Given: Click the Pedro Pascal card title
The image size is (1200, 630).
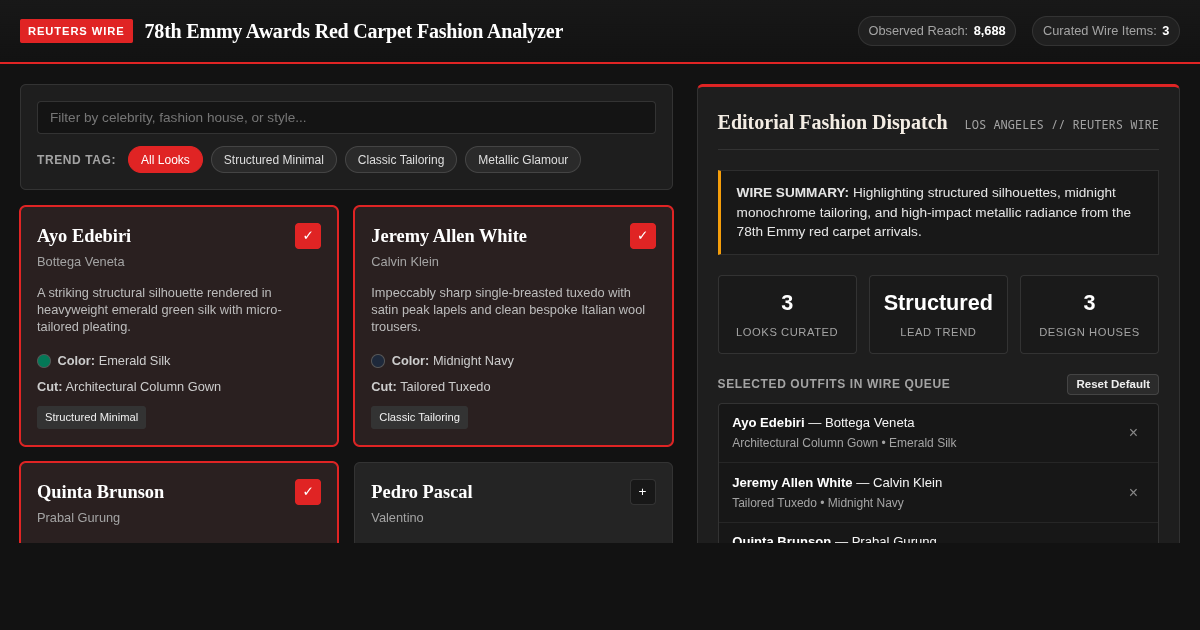Looking at the screenshot, I should tap(422, 492).
